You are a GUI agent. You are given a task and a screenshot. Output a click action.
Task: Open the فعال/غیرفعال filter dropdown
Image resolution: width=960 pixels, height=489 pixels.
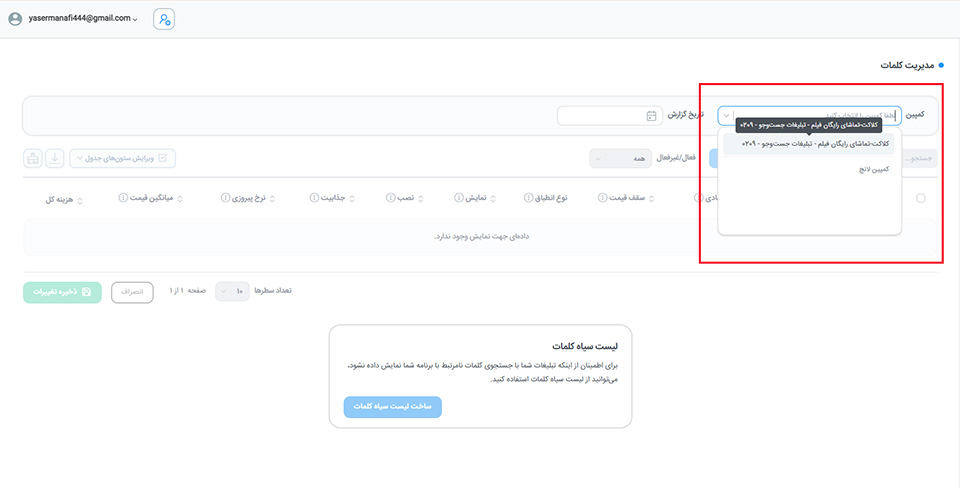pyautogui.click(x=619, y=158)
